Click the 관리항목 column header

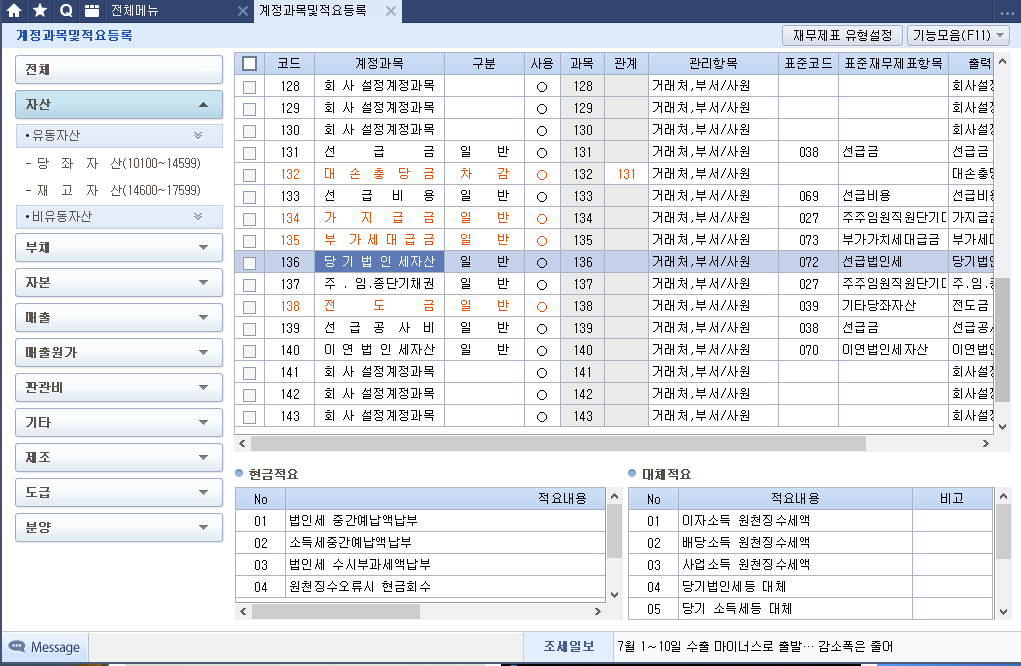[x=713, y=63]
